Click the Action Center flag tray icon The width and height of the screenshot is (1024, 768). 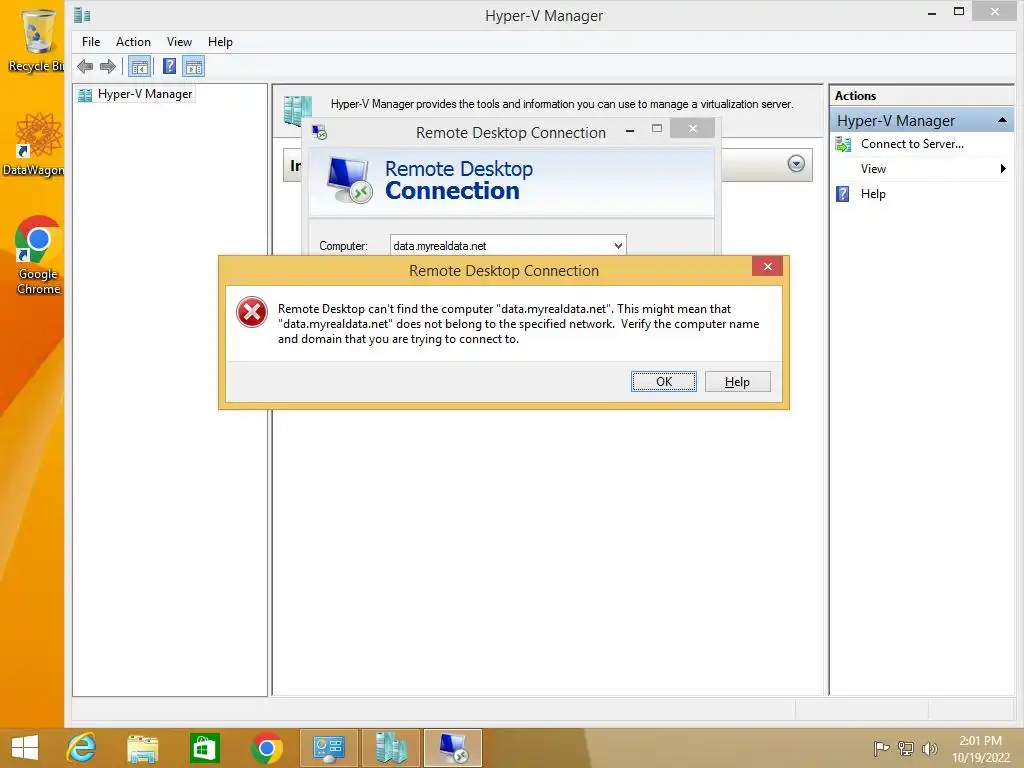tap(881, 748)
